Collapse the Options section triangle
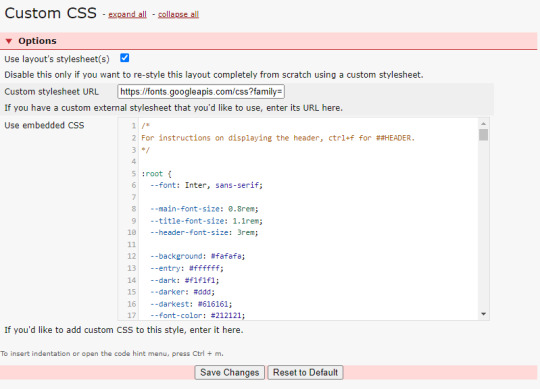This screenshot has width=540, height=389. [9, 41]
